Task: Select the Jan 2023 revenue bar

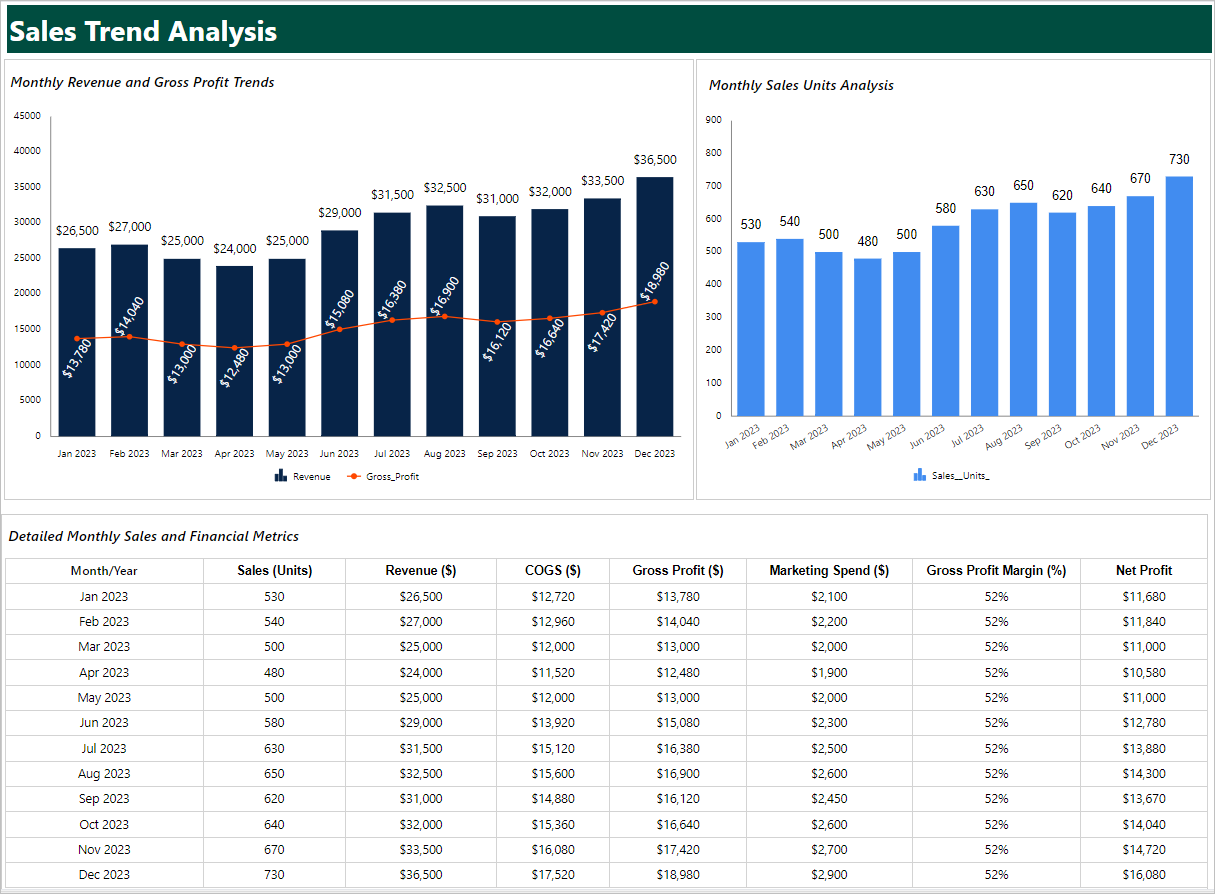Action: [77, 342]
